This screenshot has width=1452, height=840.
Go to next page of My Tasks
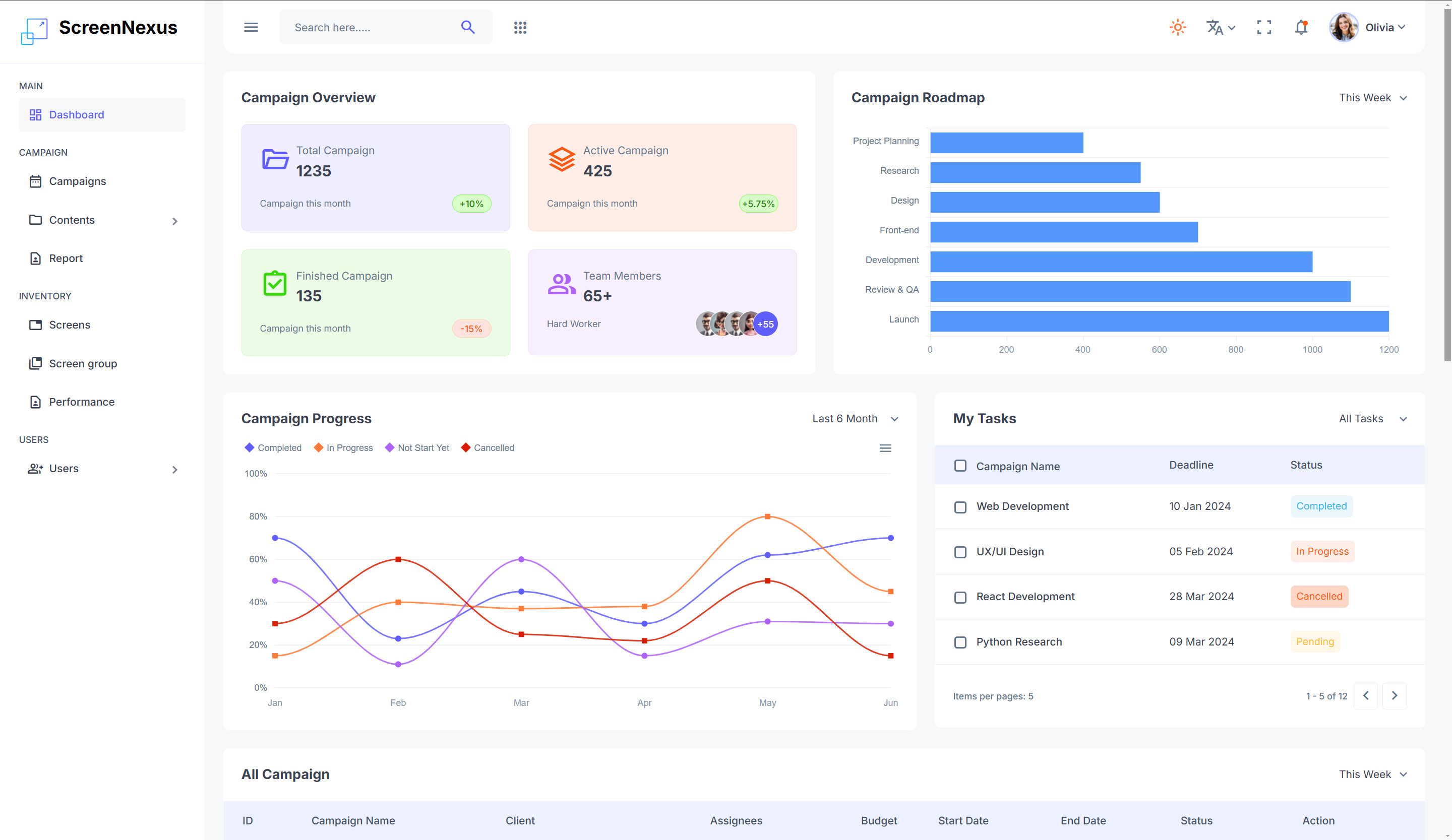[1394, 695]
